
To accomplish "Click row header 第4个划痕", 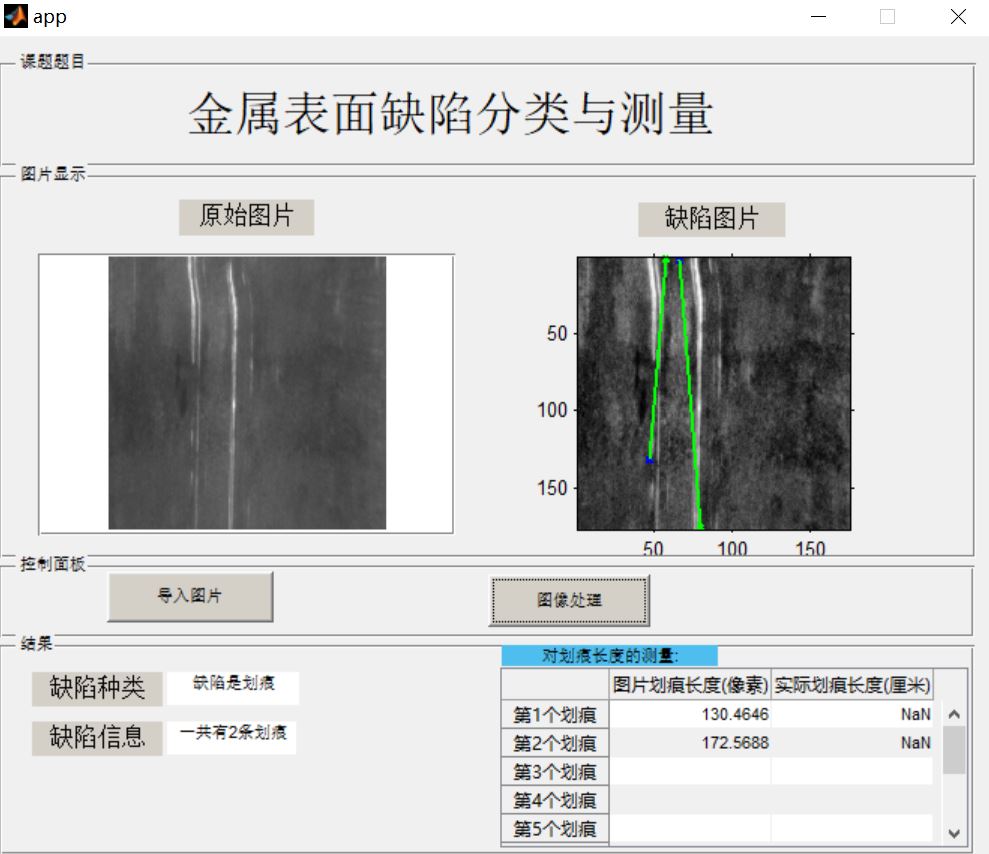I will (555, 800).
